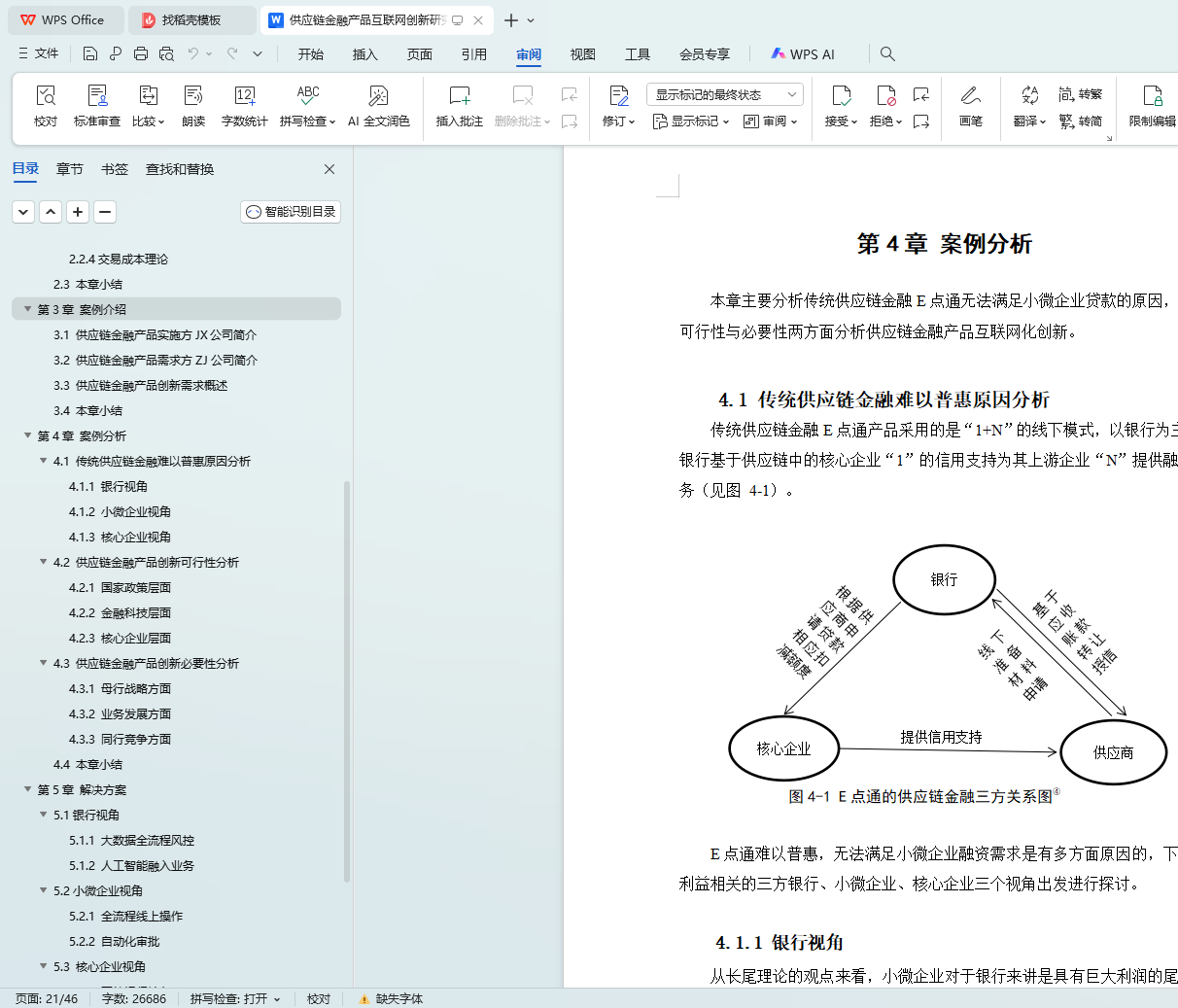Collapse the 4.3 outline section
The height and width of the screenshot is (1008, 1178).
point(43,663)
